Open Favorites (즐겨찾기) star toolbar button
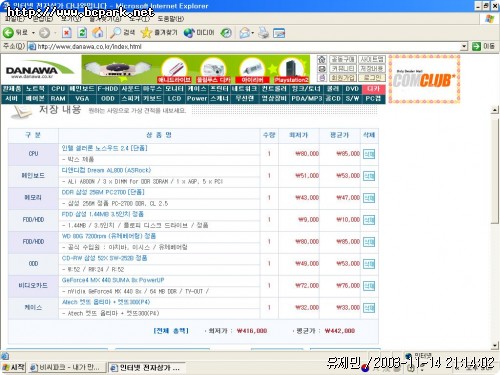The width and height of the screenshot is (500, 375). click(159, 33)
